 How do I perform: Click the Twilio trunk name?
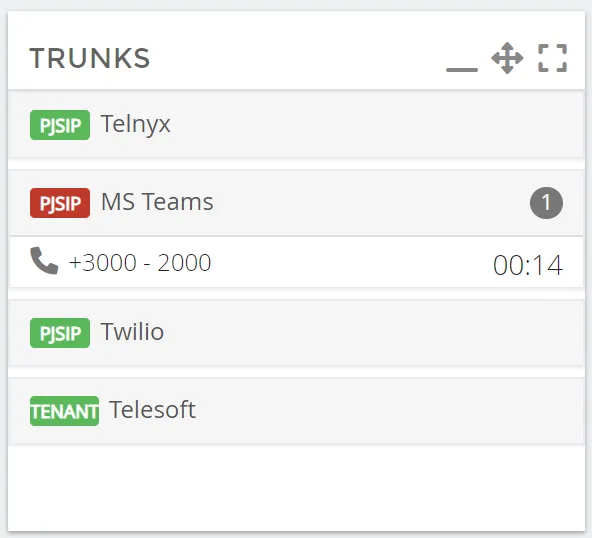click(132, 331)
